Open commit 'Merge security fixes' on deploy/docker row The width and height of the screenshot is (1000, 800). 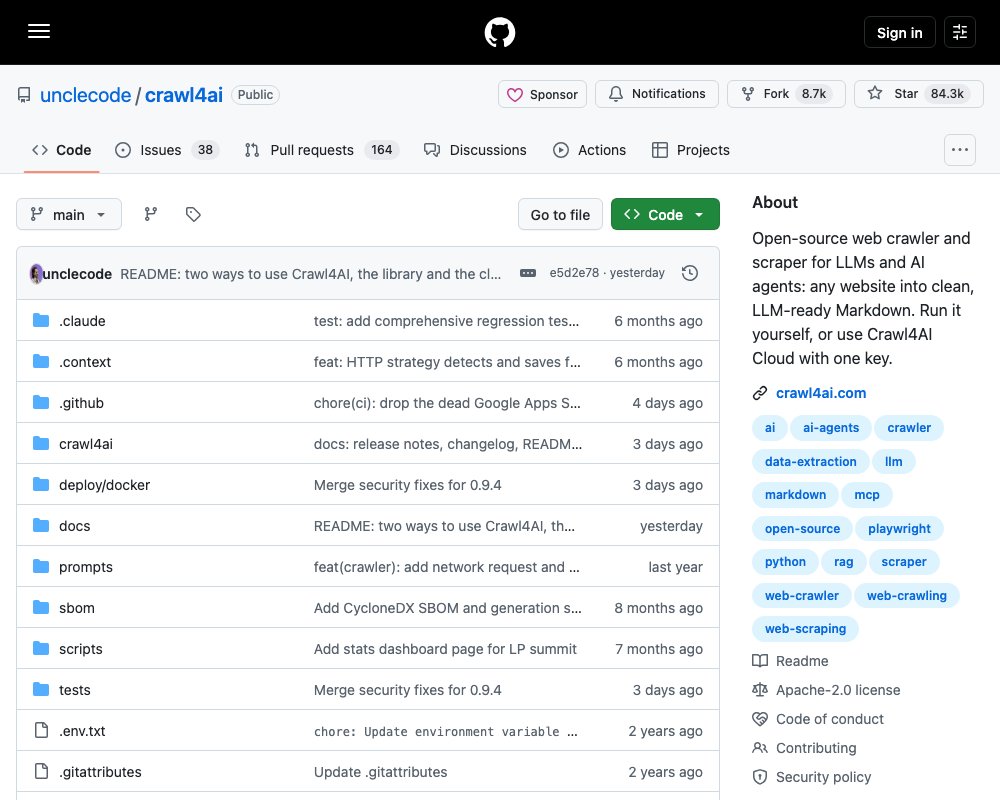pos(408,485)
